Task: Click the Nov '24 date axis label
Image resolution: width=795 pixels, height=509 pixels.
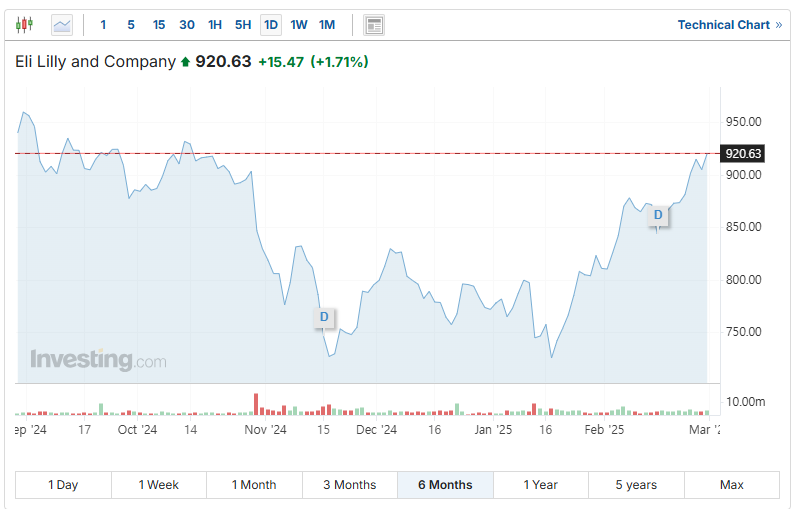Action: [x=265, y=430]
